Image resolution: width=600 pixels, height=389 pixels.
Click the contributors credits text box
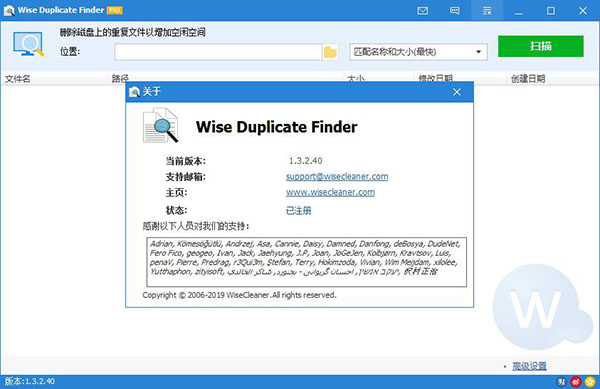307,262
